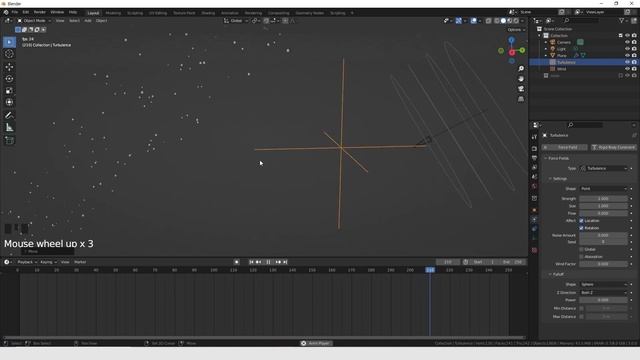
Task: Enable the Min Distance checkbox
Action: click(x=582, y=309)
